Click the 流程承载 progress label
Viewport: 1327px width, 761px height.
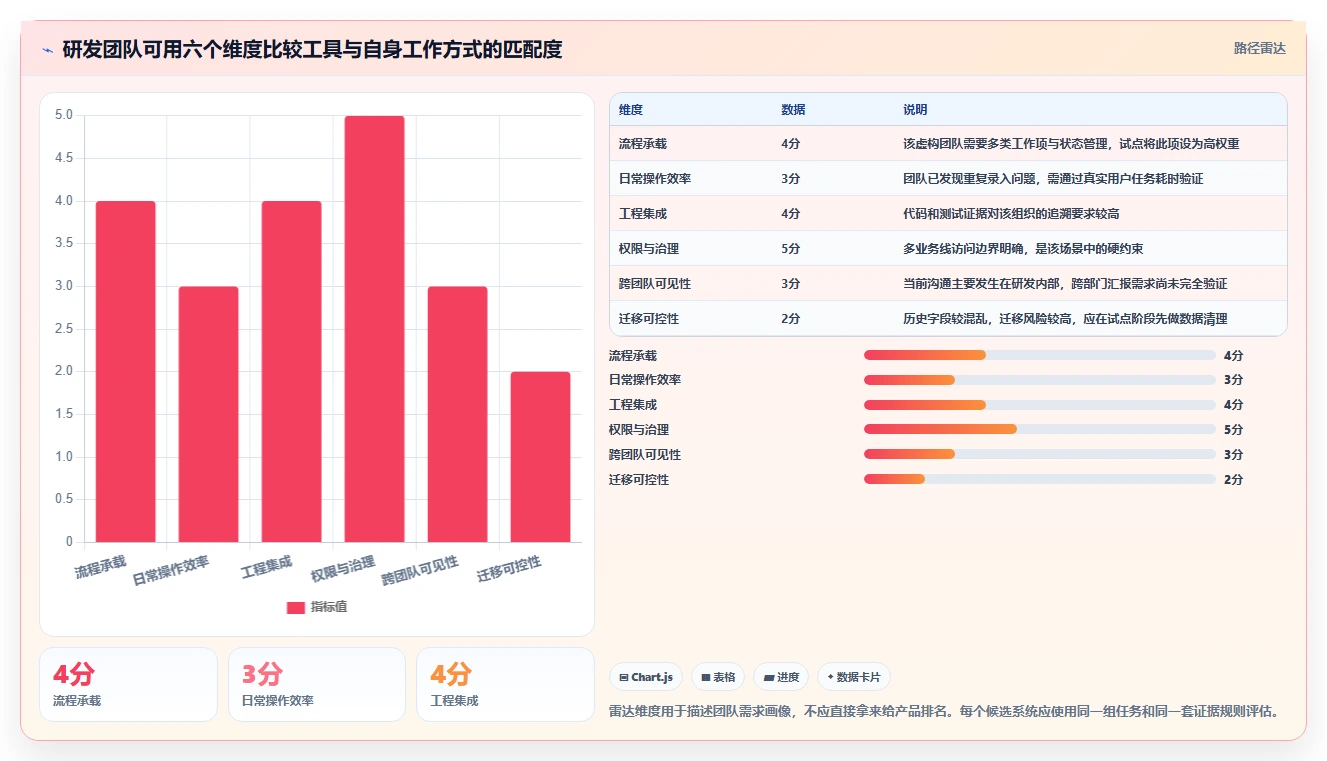point(633,355)
